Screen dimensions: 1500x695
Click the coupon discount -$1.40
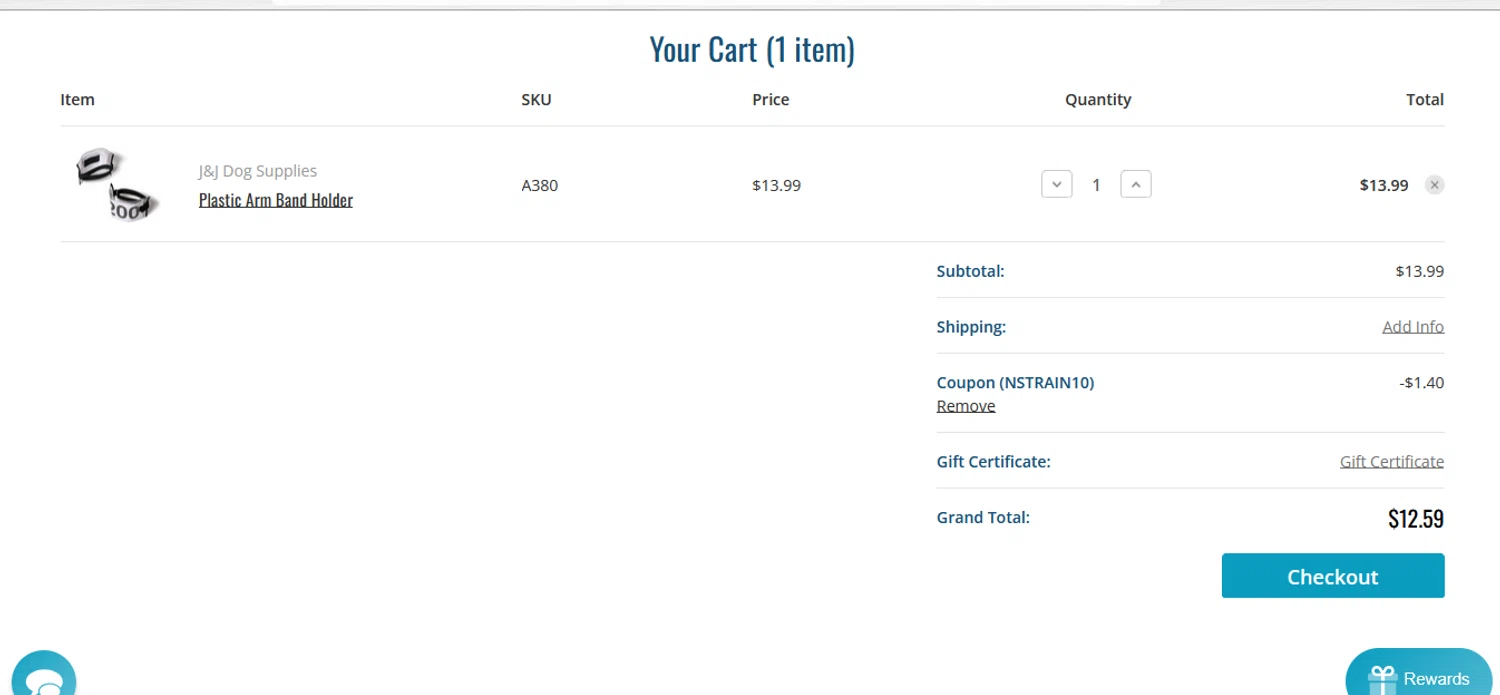coord(1422,383)
